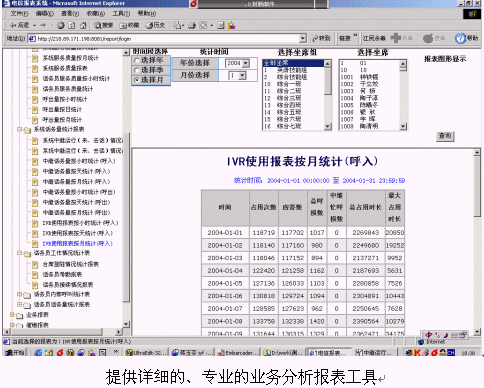The height and width of the screenshot is (388, 484).
Task: Click the Windows Start button
Action: tap(14, 352)
